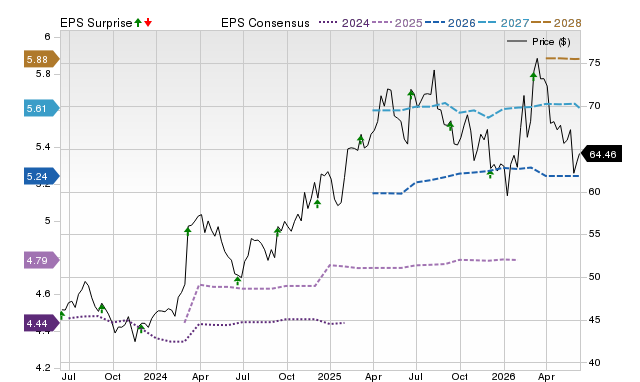
Task: Click the EPS Consensus legend label
Action: 265,23
